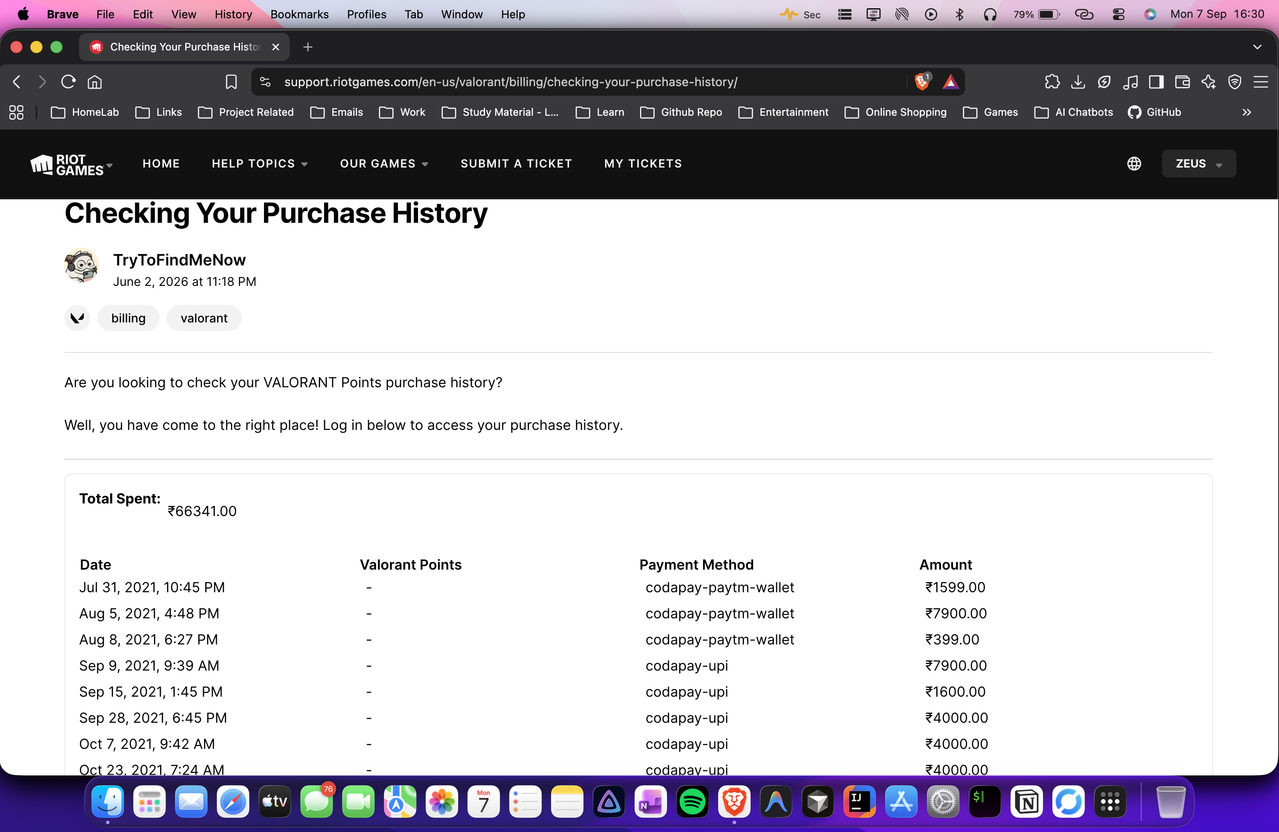
Task: Go back using the browser back arrow
Action: [16, 82]
